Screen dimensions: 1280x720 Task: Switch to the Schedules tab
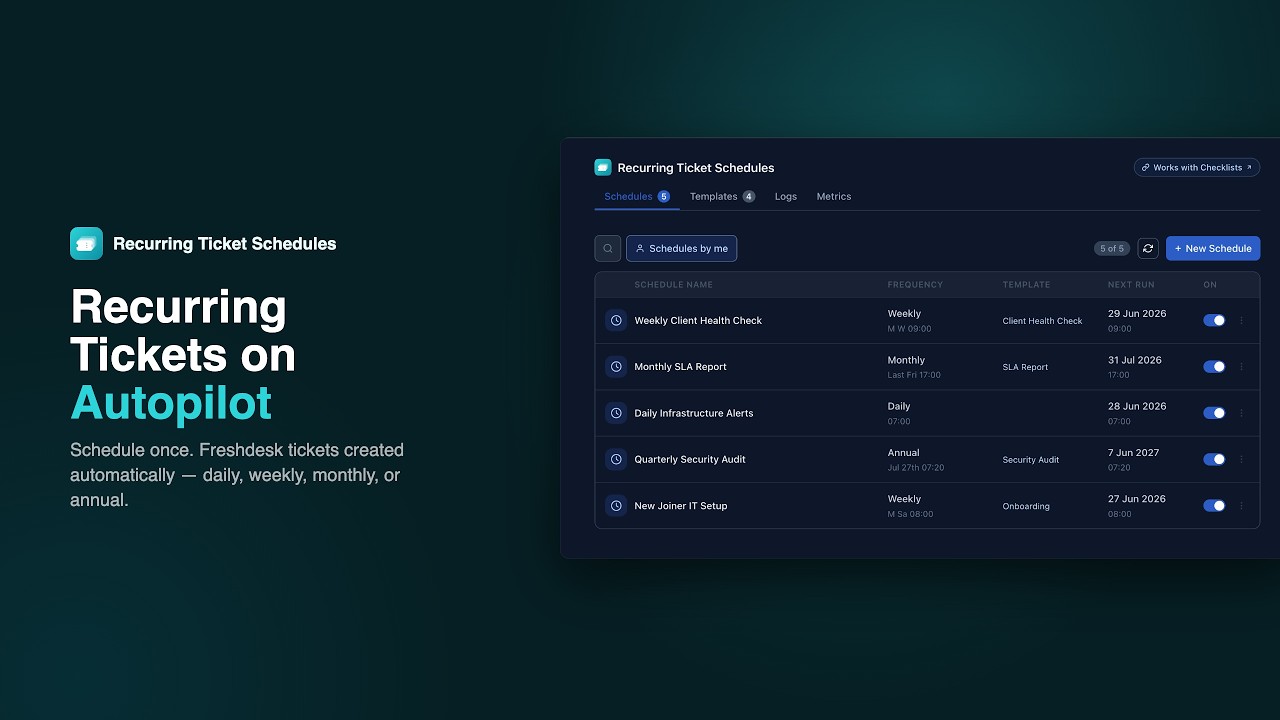point(637,196)
